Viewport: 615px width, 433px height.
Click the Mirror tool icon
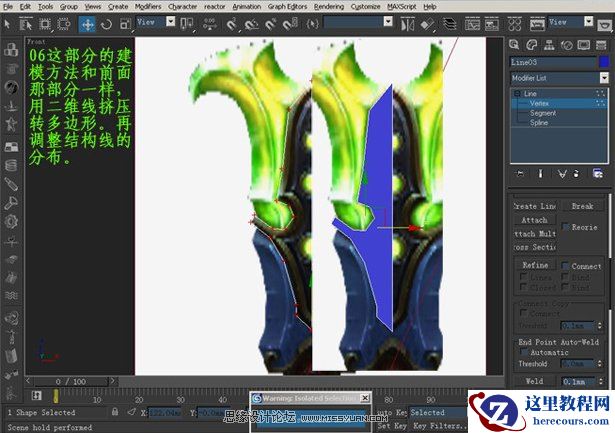pyautogui.click(x=407, y=25)
